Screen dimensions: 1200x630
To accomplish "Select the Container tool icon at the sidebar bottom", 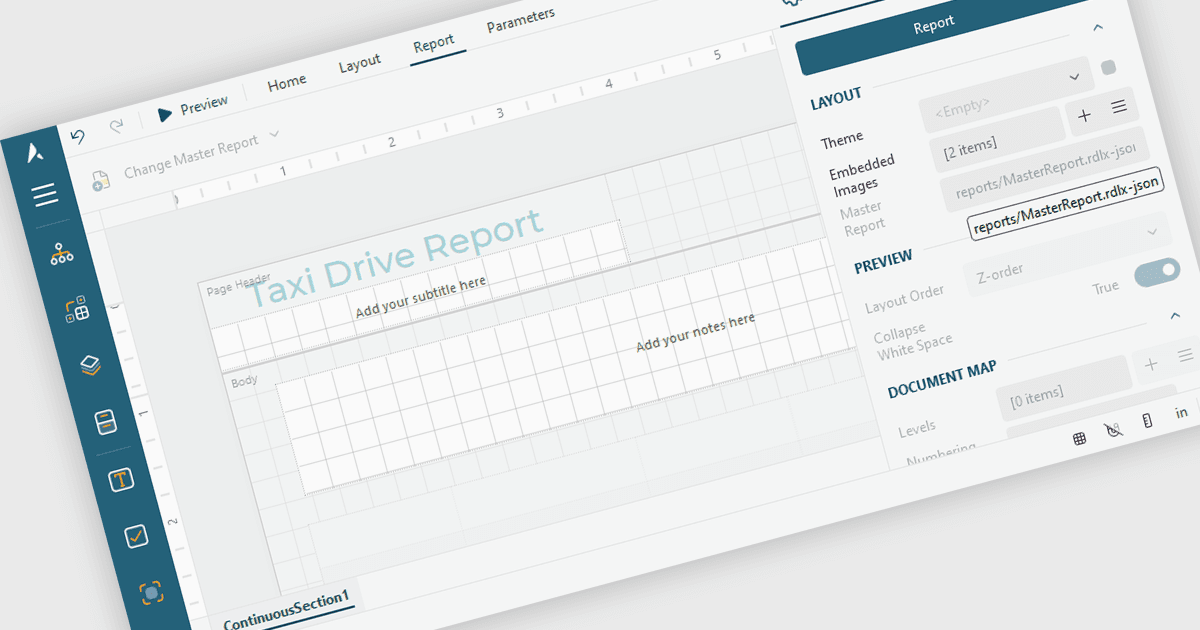I will pyautogui.click(x=151, y=592).
